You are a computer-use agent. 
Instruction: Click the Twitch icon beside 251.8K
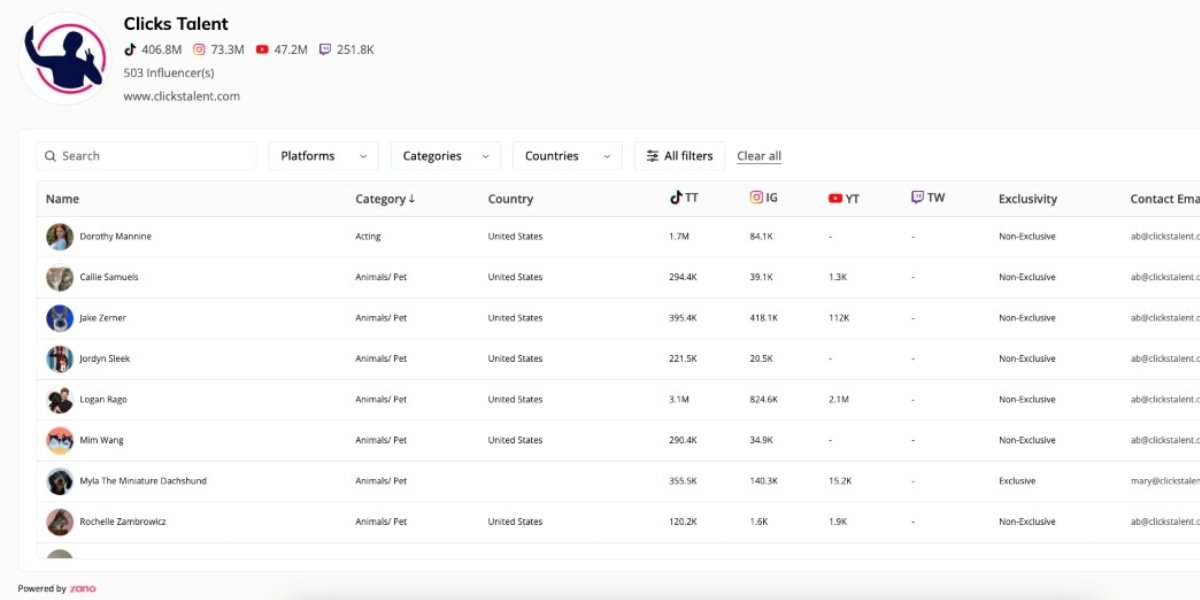325,49
